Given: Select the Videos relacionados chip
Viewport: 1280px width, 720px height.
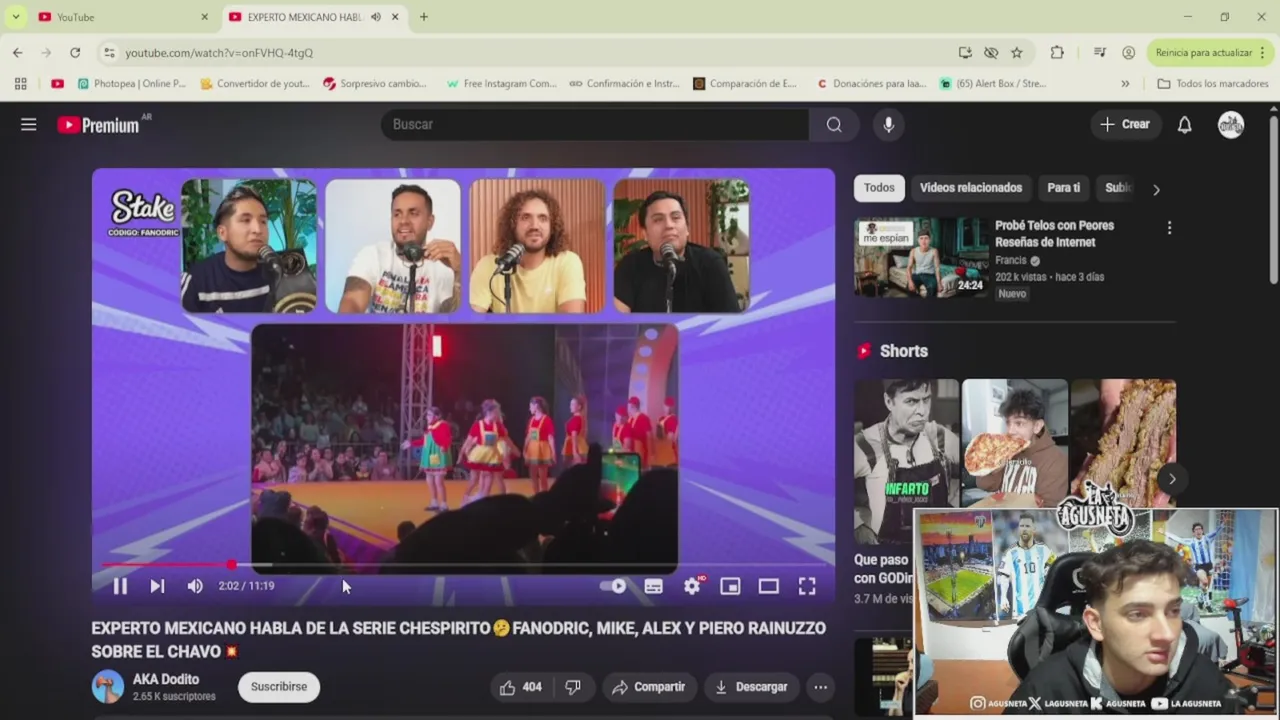Looking at the screenshot, I should pyautogui.click(x=971, y=188).
